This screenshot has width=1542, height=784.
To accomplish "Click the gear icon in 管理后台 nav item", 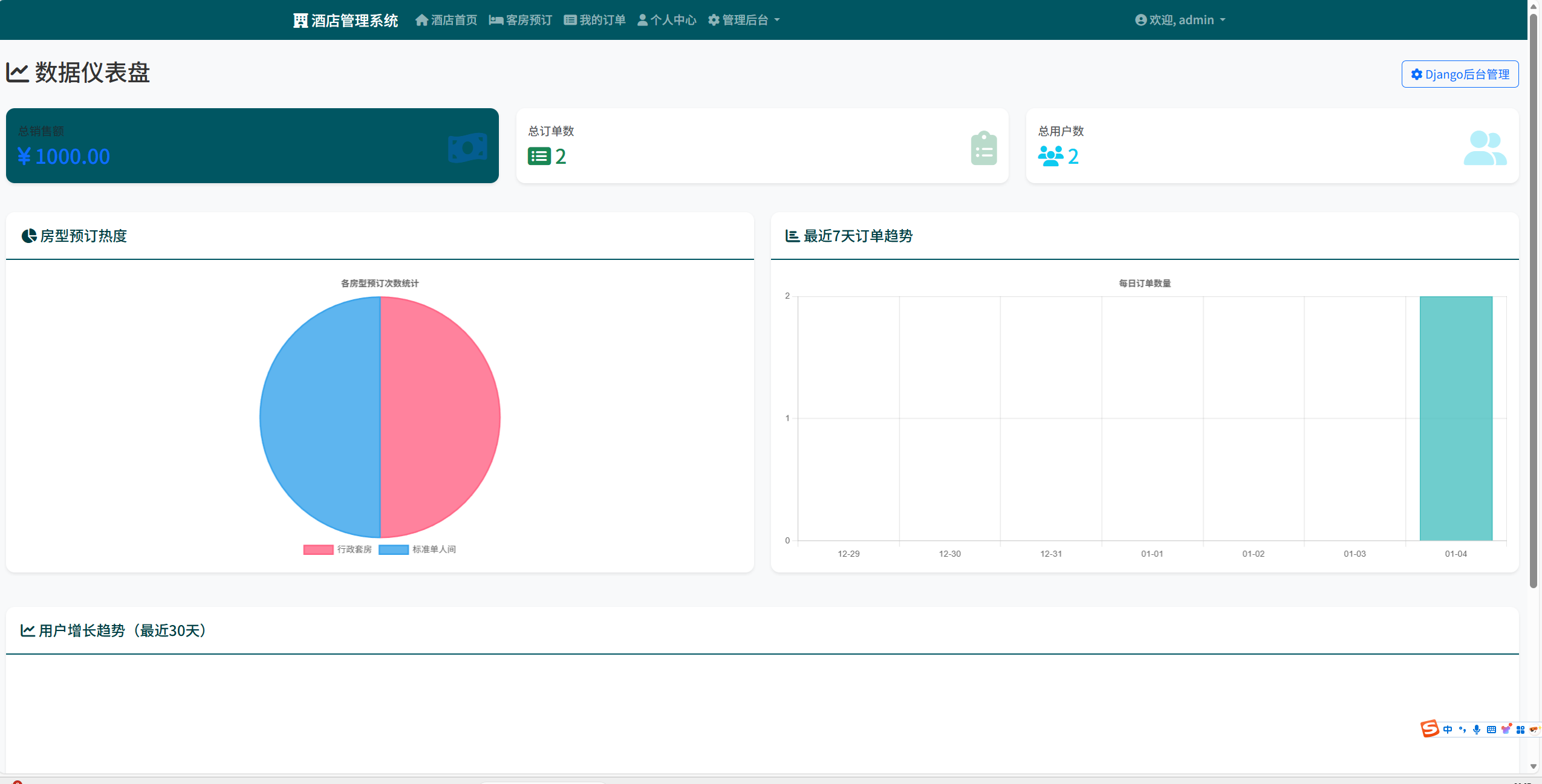I will [x=714, y=21].
